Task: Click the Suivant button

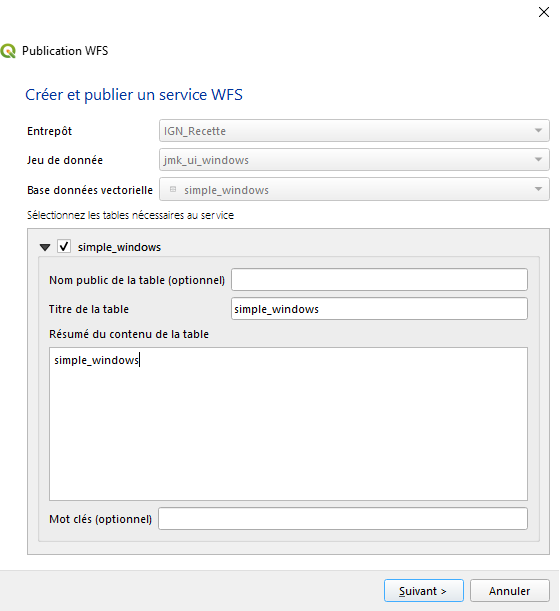Action: tap(424, 591)
